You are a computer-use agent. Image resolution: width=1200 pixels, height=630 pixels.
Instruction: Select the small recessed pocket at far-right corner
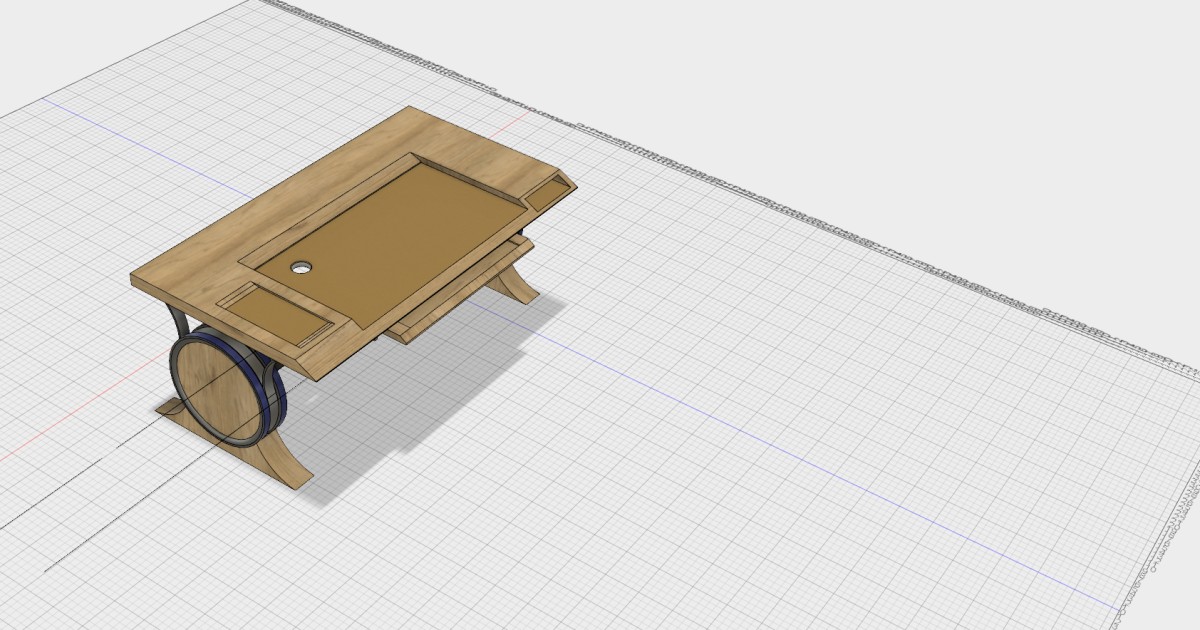546,192
